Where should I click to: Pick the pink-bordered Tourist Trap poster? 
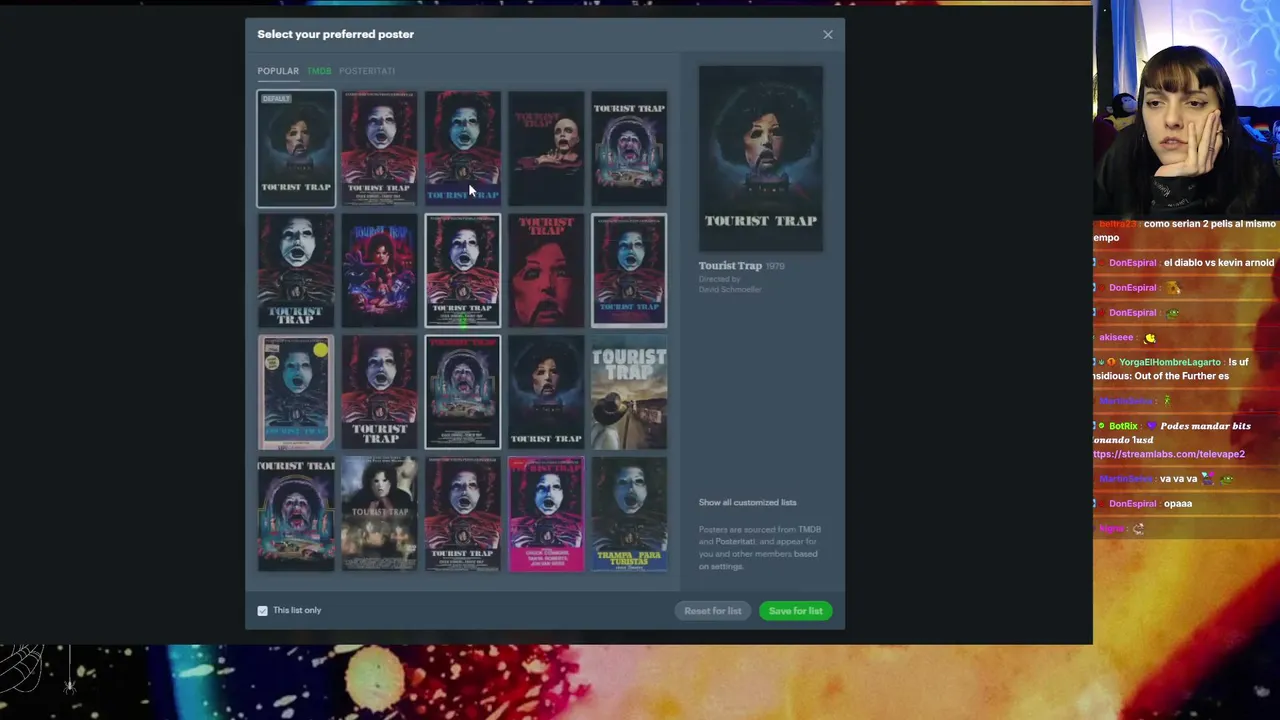546,514
